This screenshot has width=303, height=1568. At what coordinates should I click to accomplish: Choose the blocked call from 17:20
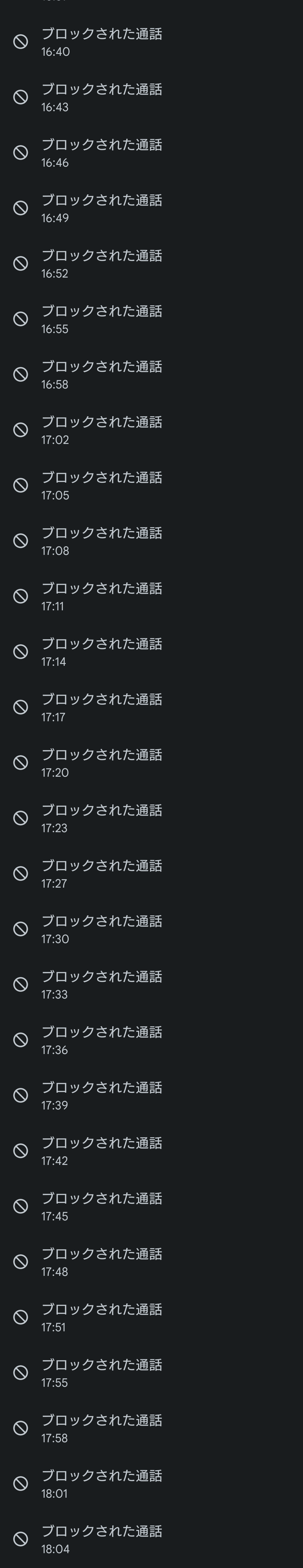point(151,762)
